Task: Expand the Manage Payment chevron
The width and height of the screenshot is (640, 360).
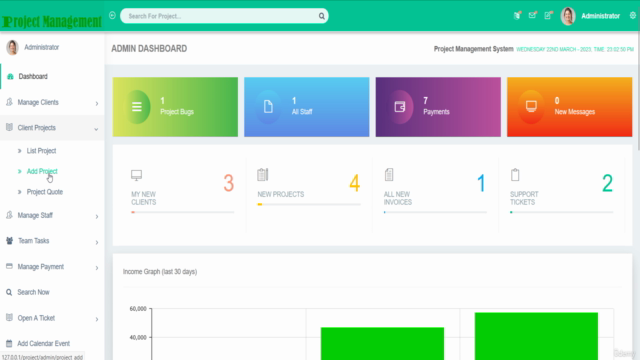Action: pos(97,268)
